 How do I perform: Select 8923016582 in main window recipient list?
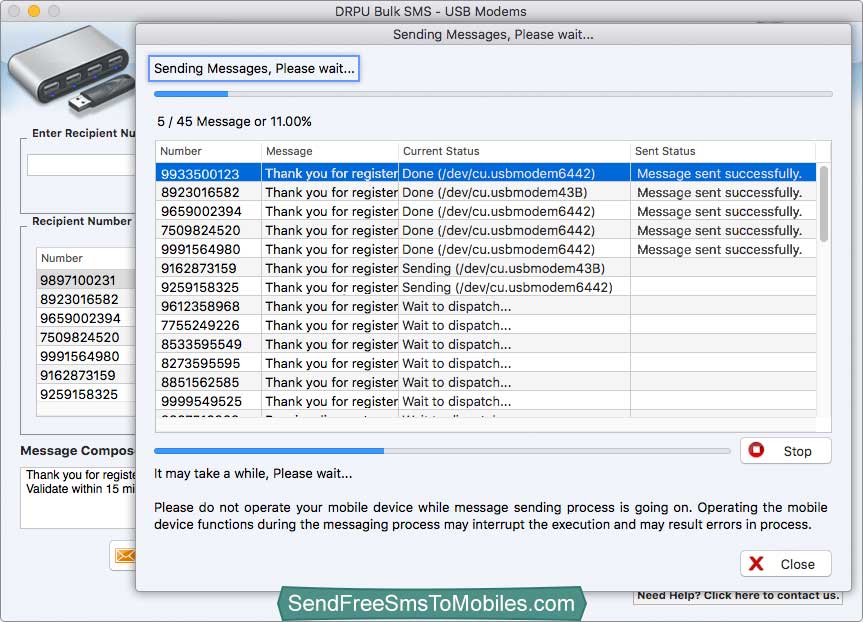86,299
